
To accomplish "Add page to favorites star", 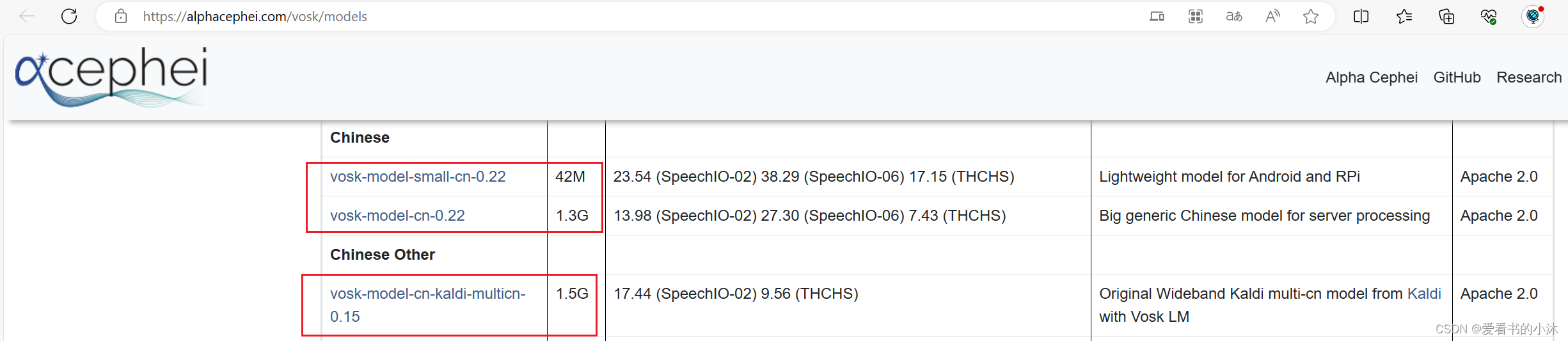I will pos(1311,16).
